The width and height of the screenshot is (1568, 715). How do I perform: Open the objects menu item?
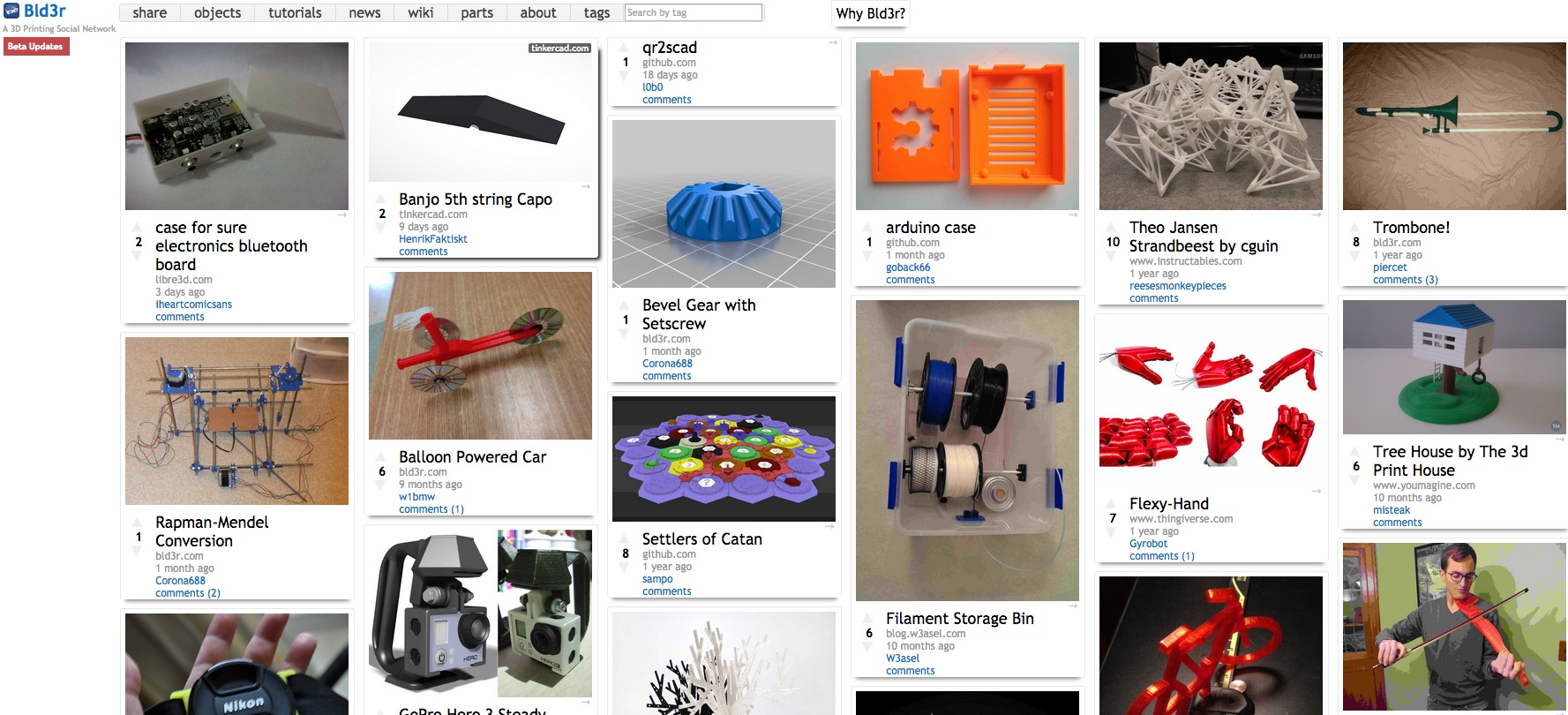click(x=217, y=12)
